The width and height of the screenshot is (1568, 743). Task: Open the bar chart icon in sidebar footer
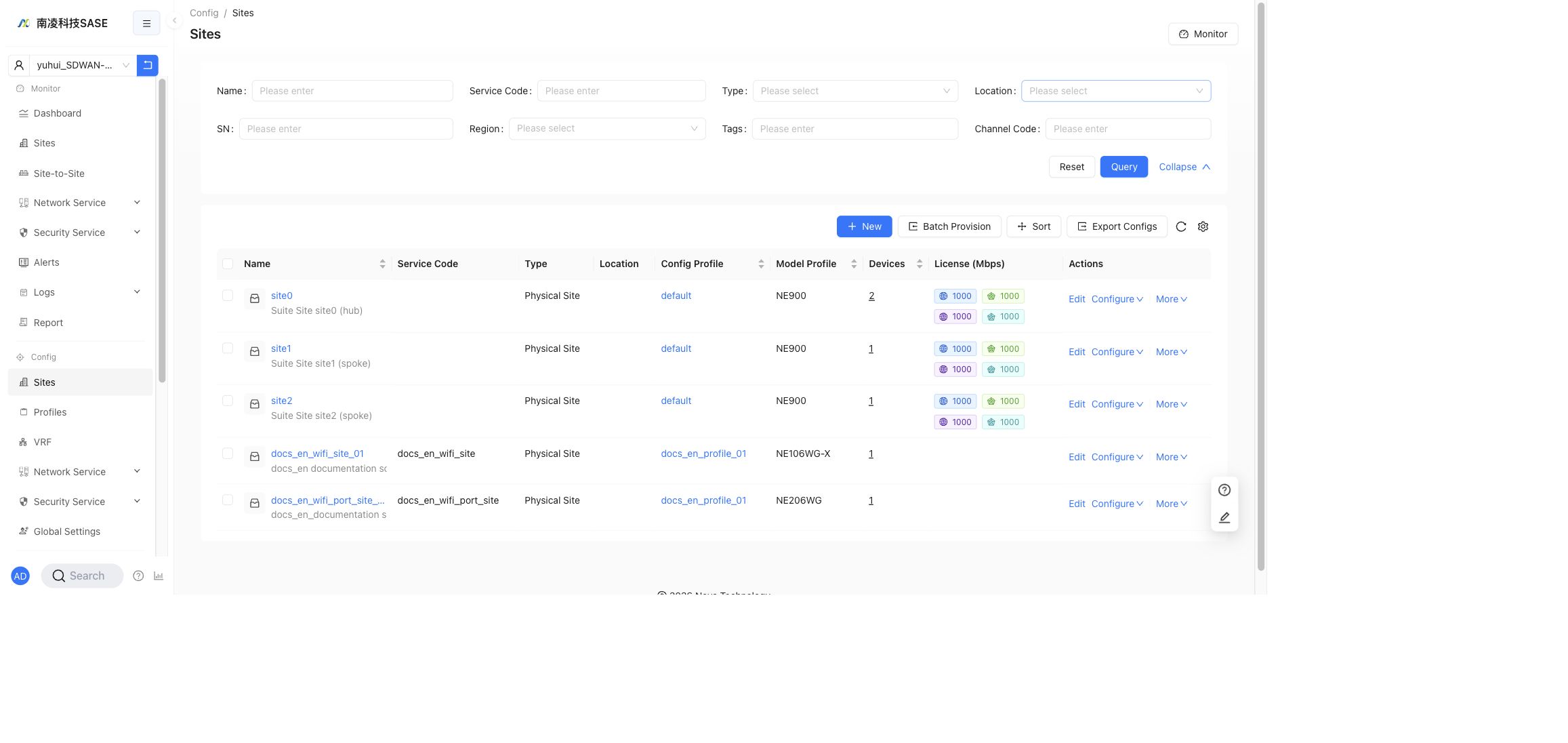click(x=159, y=576)
